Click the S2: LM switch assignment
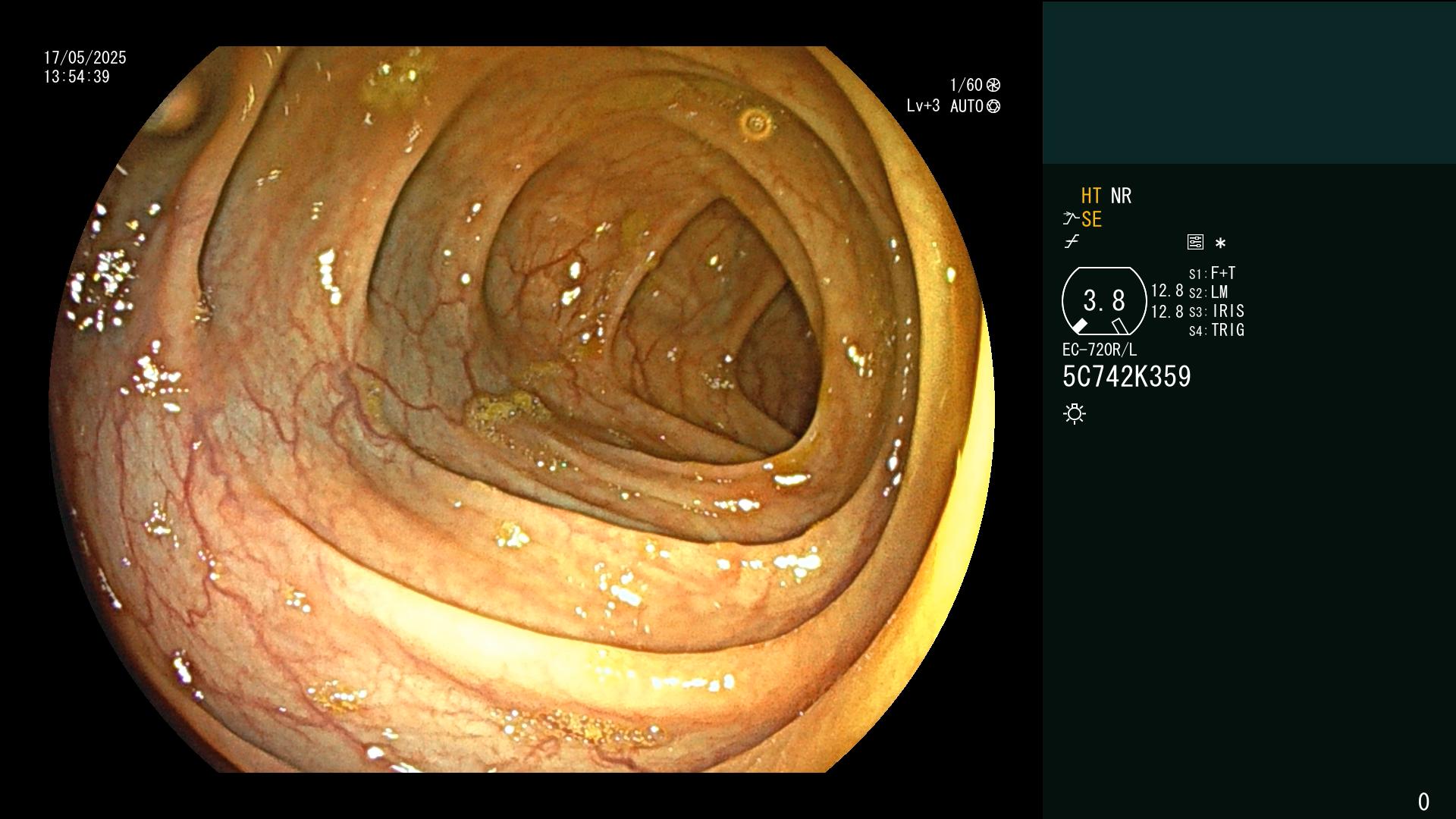This screenshot has width=1456, height=819. 1208,292
